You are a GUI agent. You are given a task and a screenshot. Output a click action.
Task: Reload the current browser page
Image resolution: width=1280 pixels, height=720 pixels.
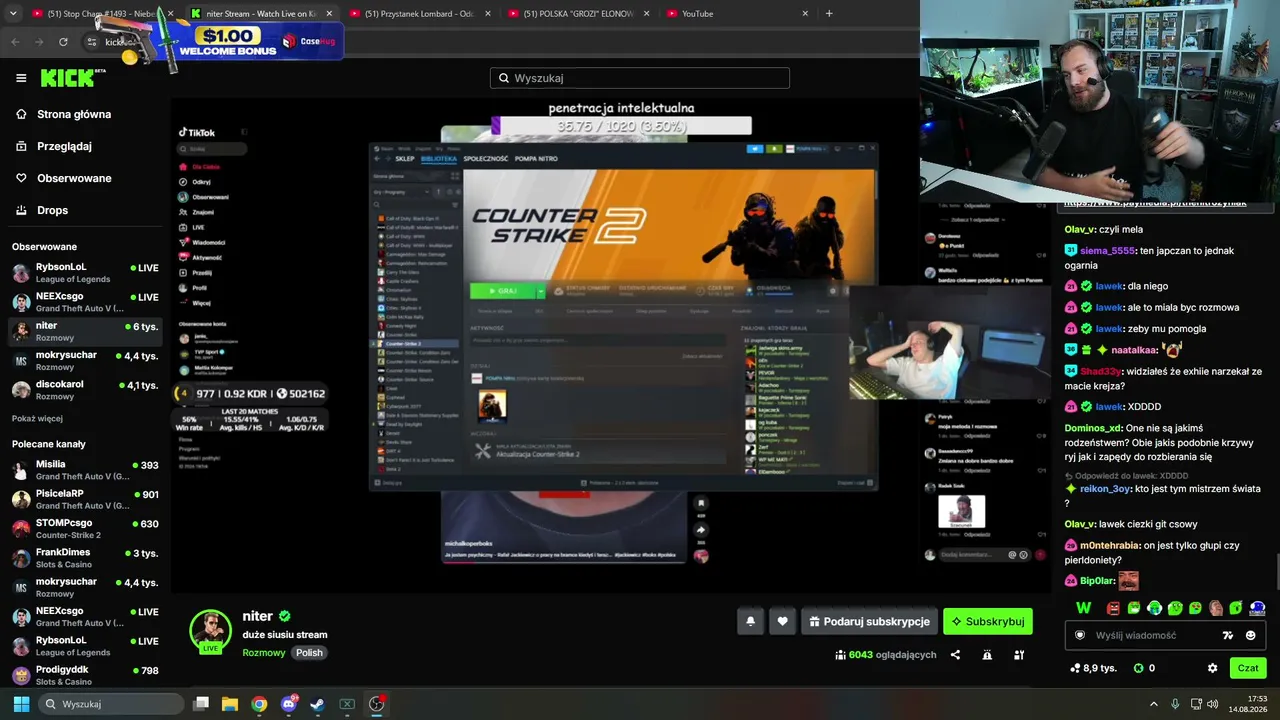pos(63,42)
